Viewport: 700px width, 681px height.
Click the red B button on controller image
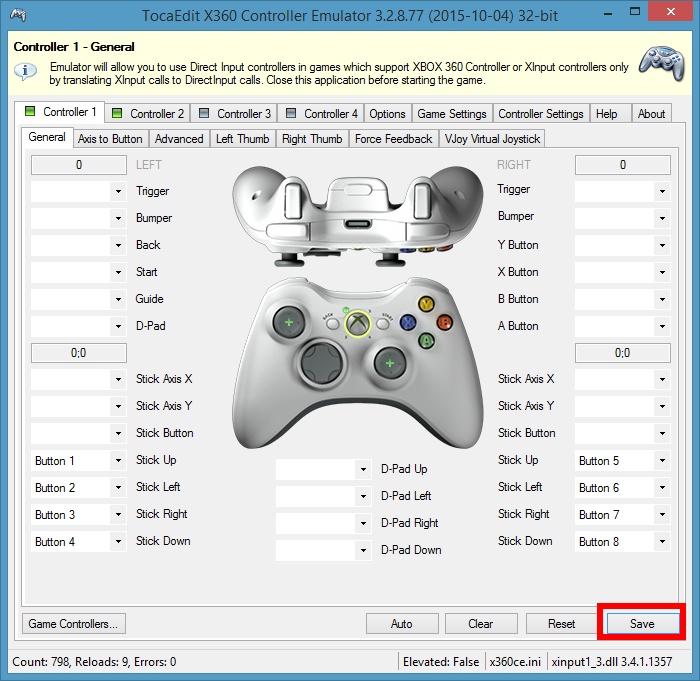coord(444,322)
